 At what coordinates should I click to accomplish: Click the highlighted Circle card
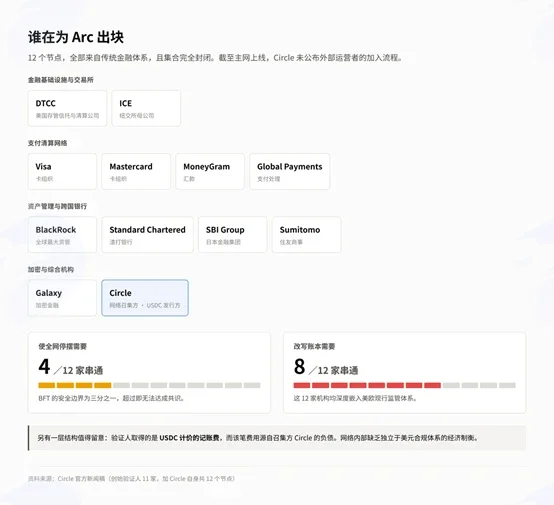145,298
